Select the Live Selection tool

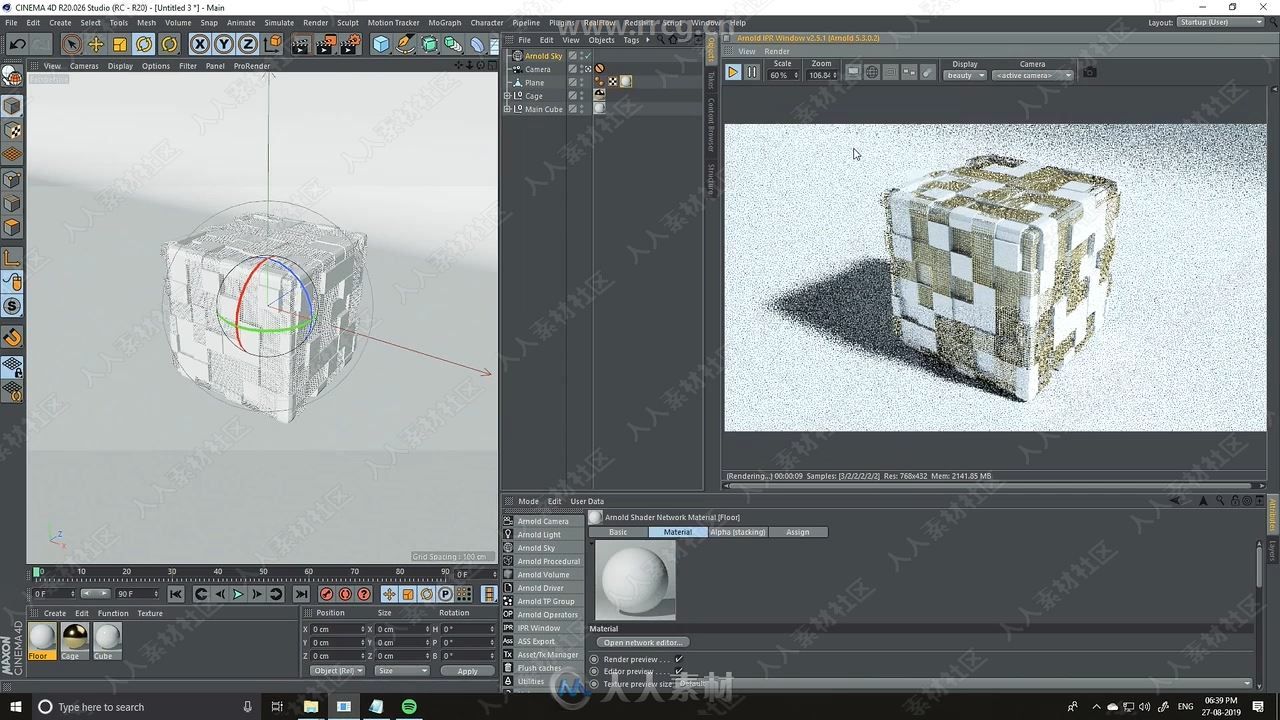[x=71, y=44]
